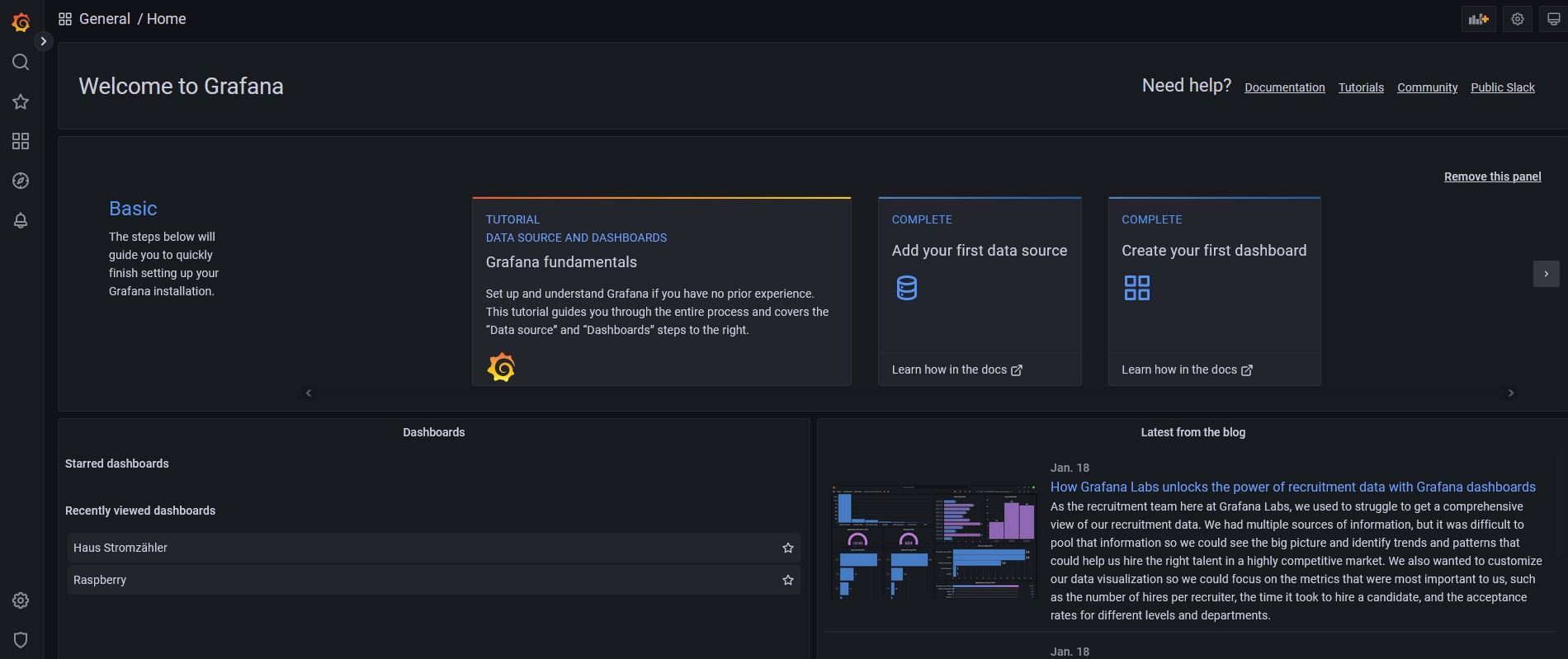Viewport: 1568px width, 659px height.
Task: Open the Server Admin shield icon
Action: coord(21,640)
